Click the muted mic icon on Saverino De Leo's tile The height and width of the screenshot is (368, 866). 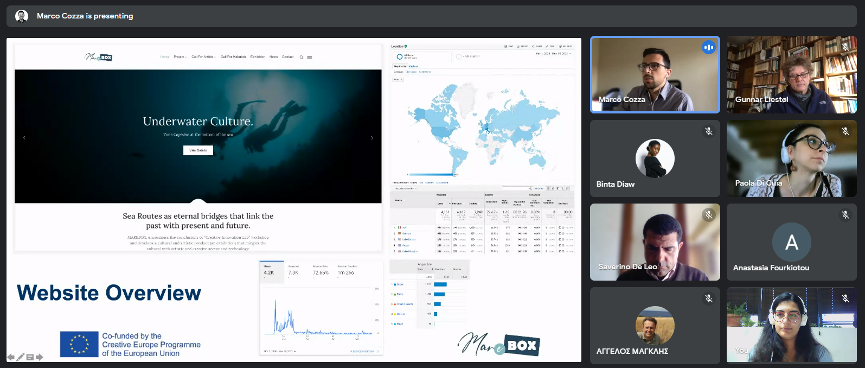[x=709, y=215]
